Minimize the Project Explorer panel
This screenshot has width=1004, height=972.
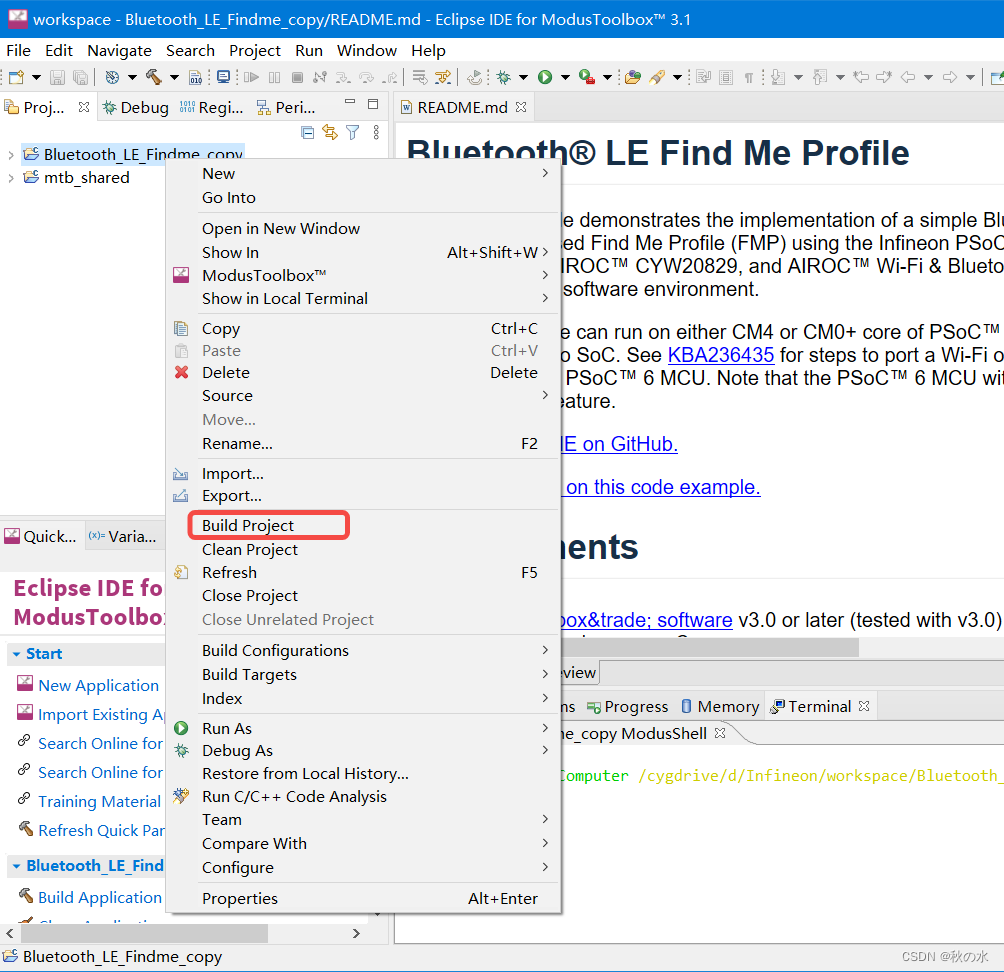[350, 102]
